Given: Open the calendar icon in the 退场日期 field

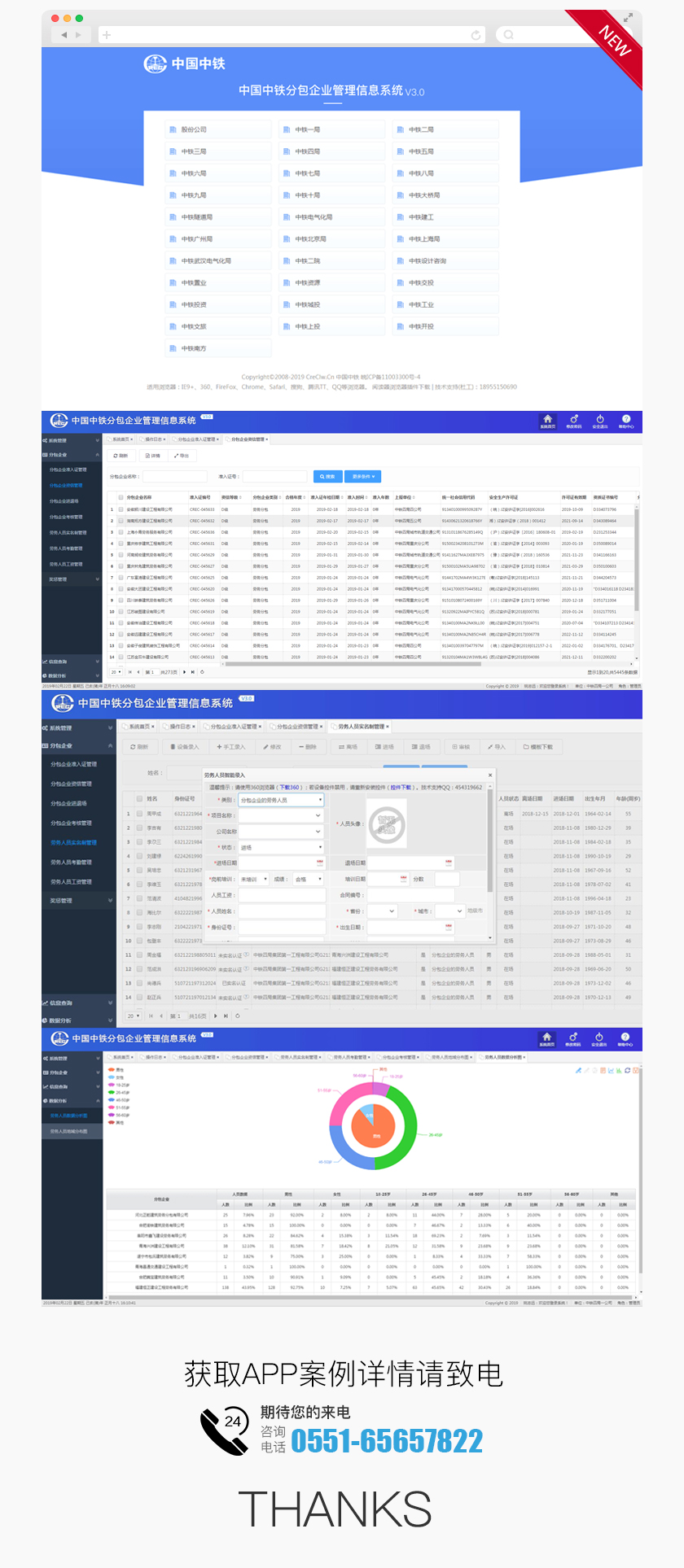Looking at the screenshot, I should [x=449, y=863].
